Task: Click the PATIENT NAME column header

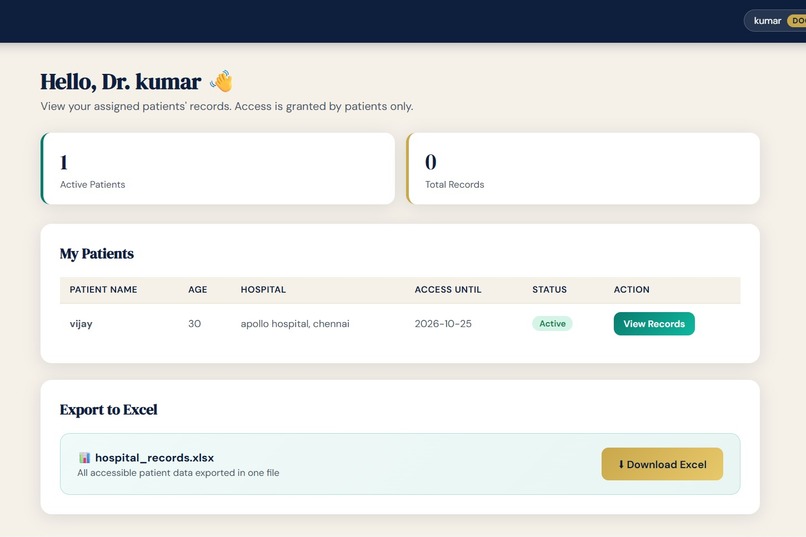Action: (x=103, y=289)
